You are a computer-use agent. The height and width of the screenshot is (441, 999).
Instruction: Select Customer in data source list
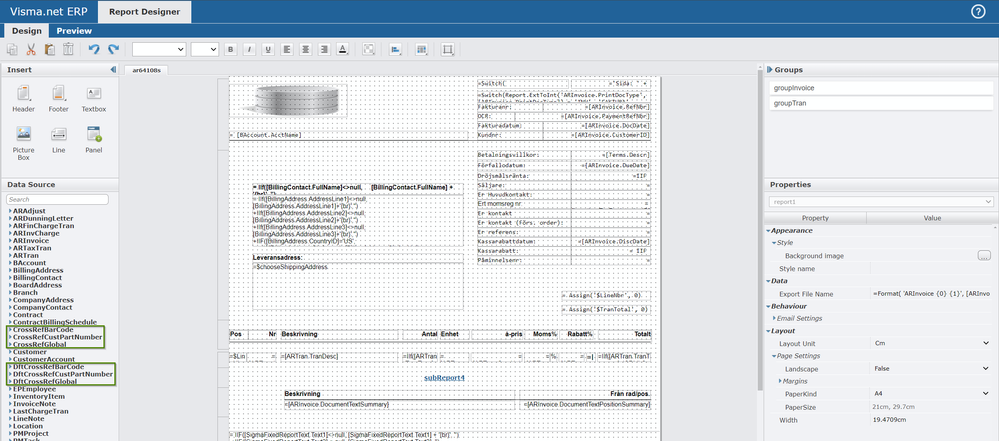29,352
